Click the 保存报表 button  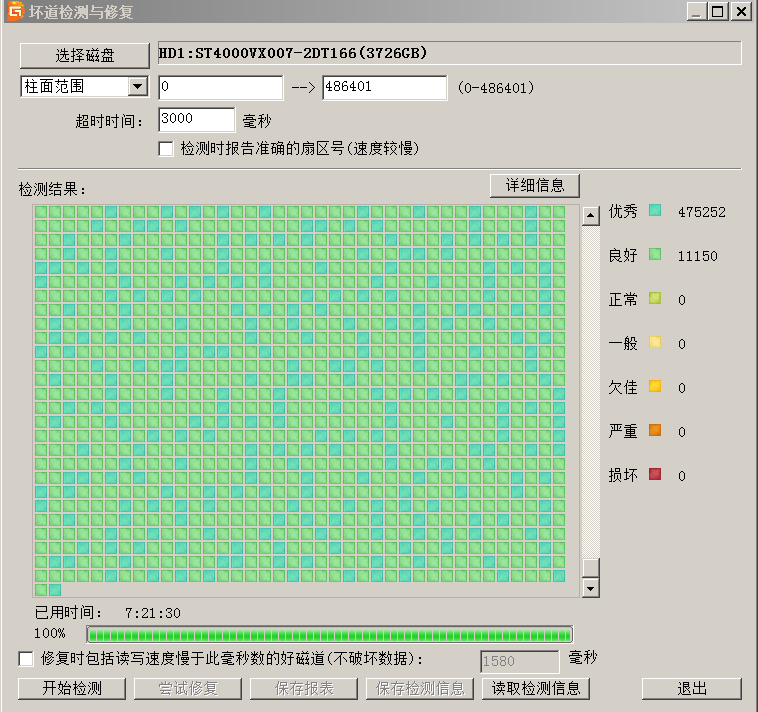pyautogui.click(x=304, y=688)
